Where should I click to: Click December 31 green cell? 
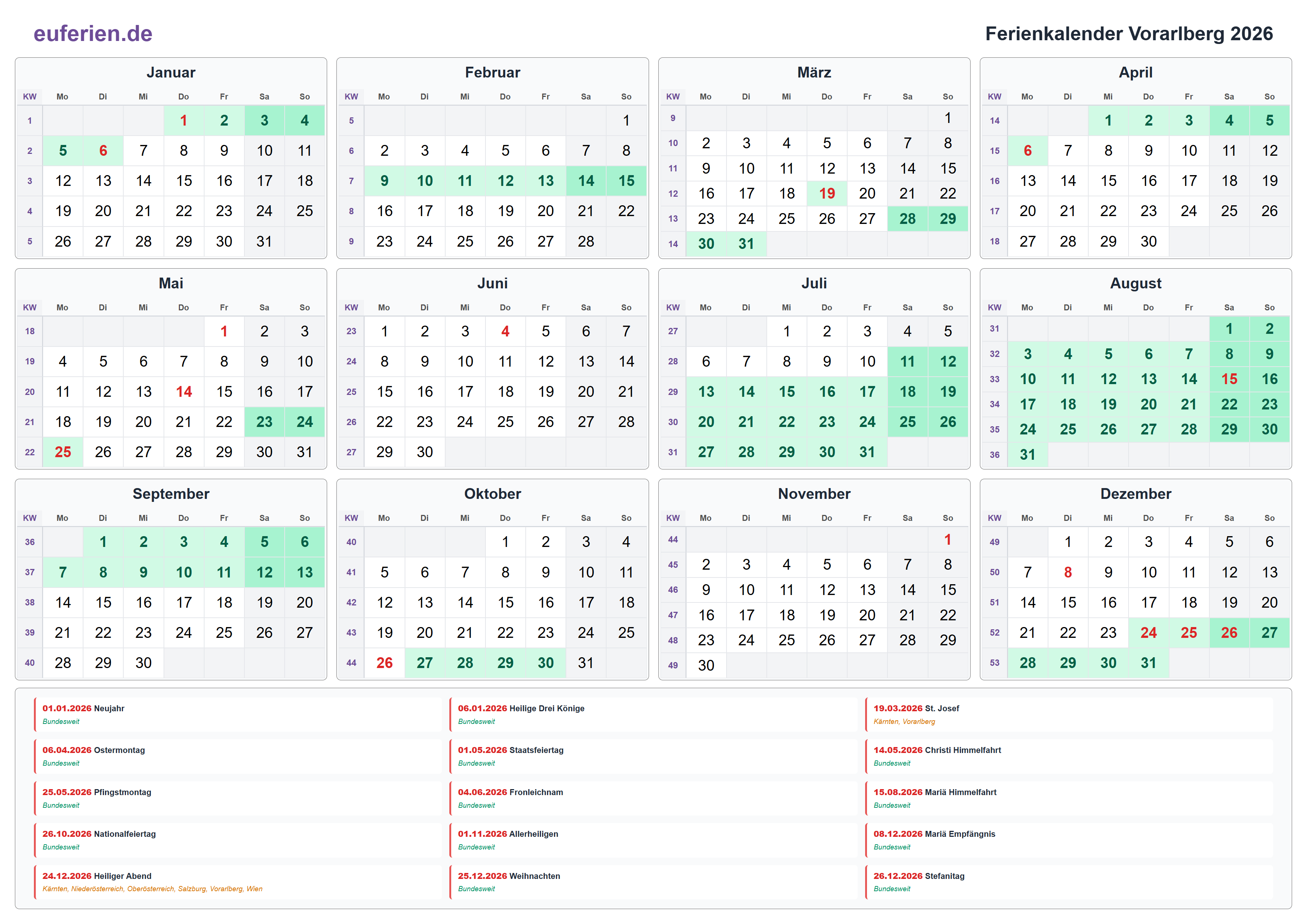coord(1148,663)
